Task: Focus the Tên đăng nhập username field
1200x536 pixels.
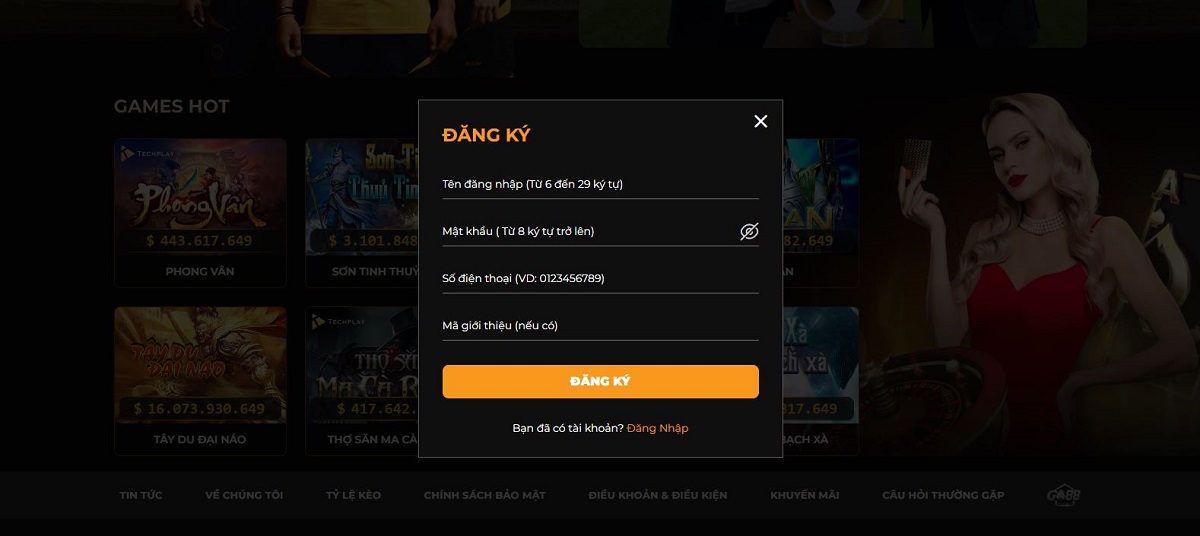Action: tap(600, 184)
